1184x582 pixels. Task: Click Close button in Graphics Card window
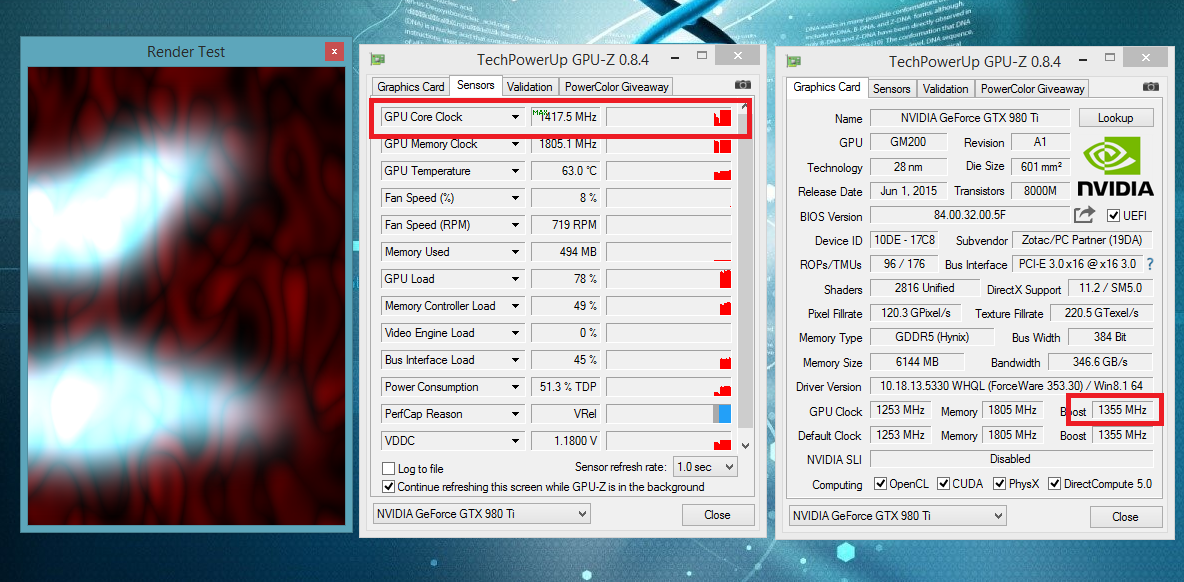pos(1125,517)
